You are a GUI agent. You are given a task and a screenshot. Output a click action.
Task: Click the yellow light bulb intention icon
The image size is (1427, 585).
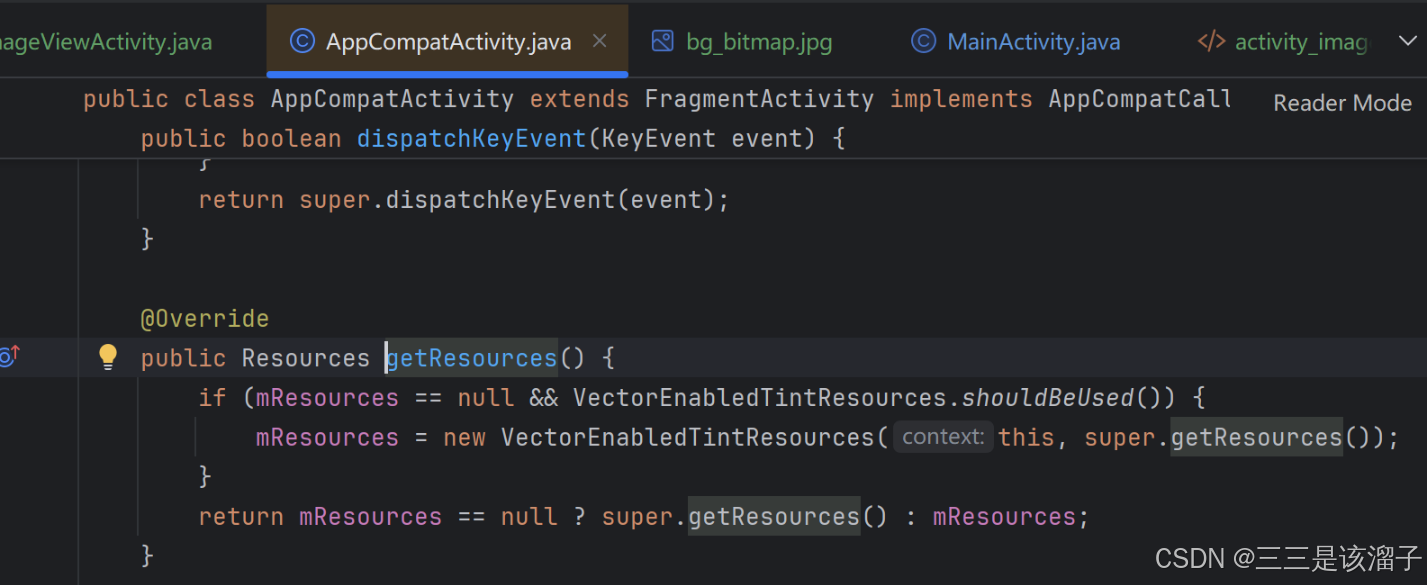108,357
